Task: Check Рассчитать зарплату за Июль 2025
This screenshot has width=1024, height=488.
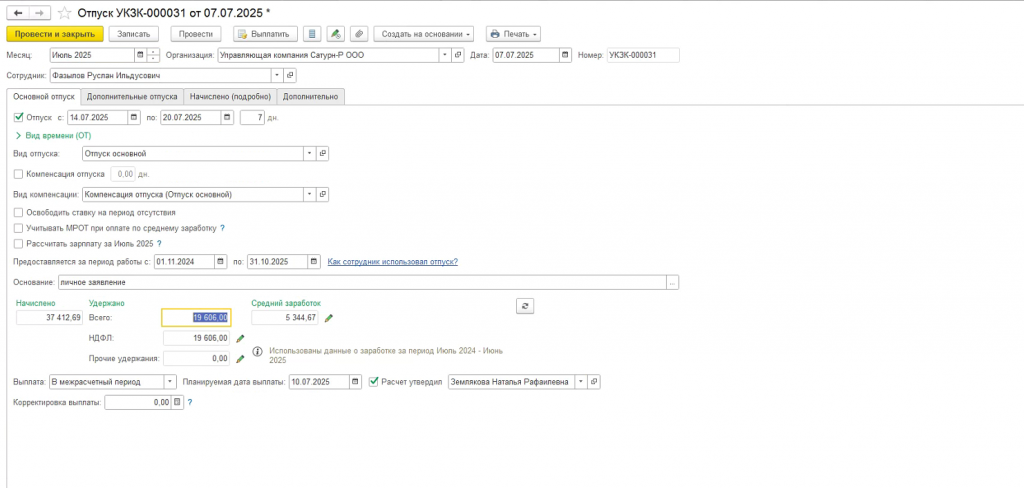Action: click(x=18, y=244)
